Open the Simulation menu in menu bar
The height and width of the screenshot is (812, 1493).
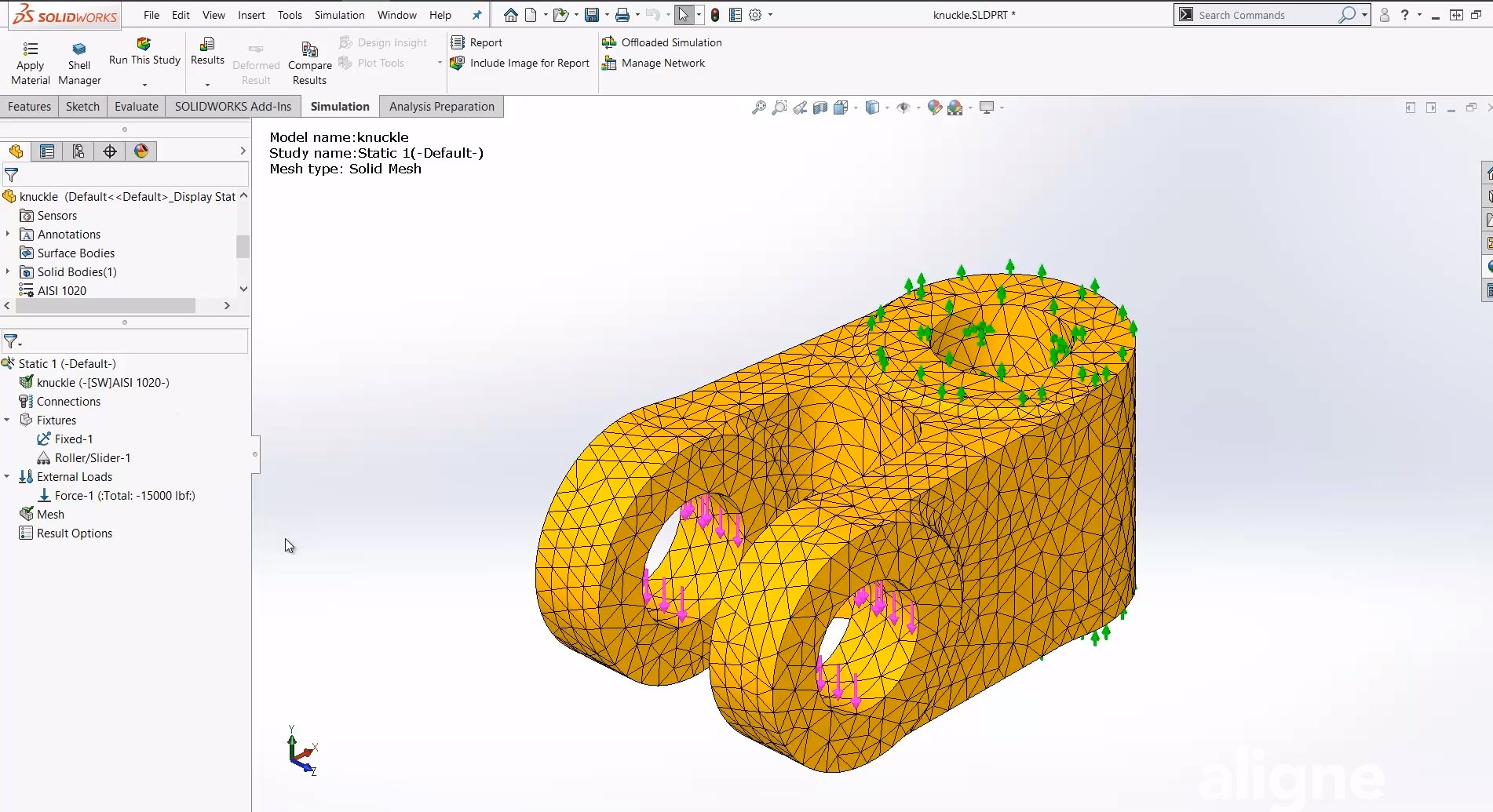339,15
